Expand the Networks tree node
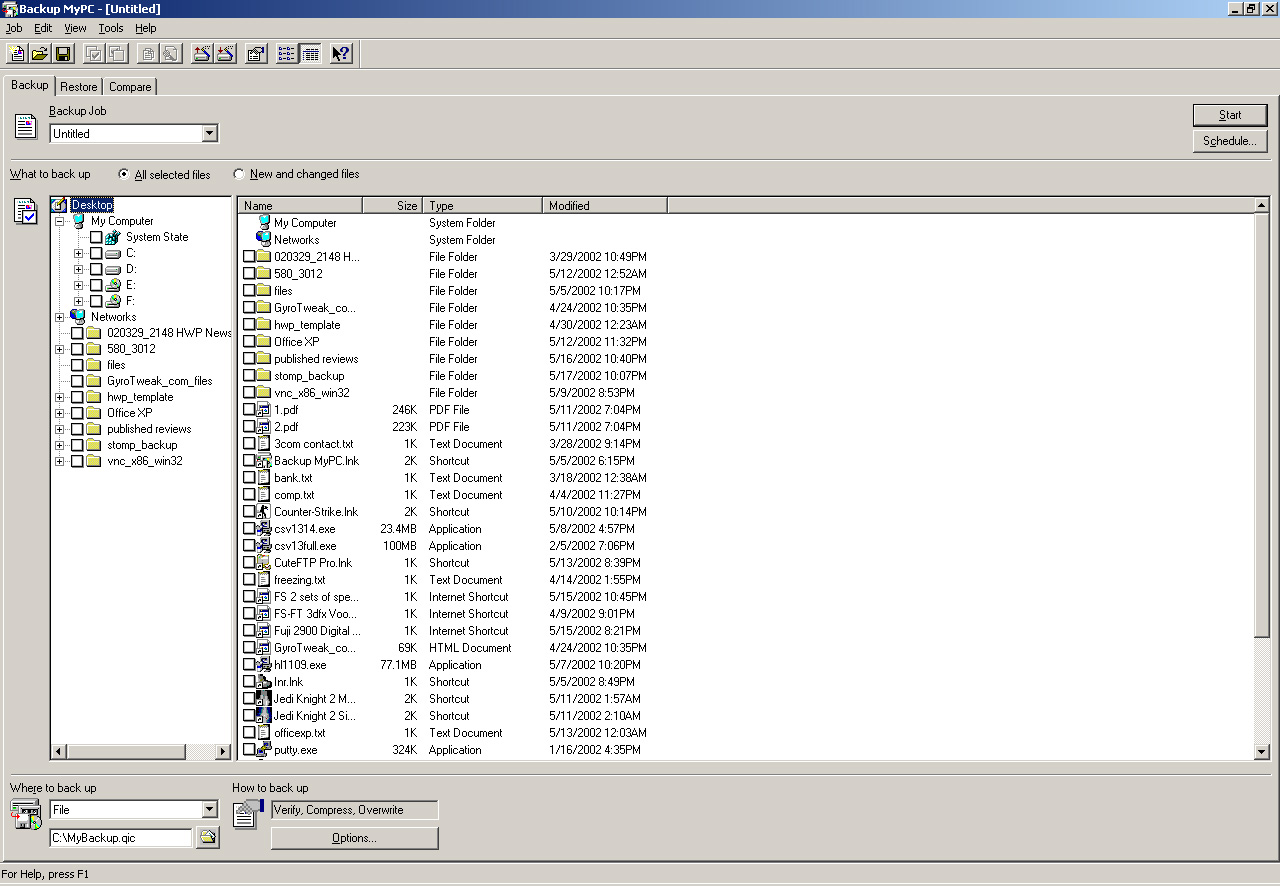 (x=60, y=317)
